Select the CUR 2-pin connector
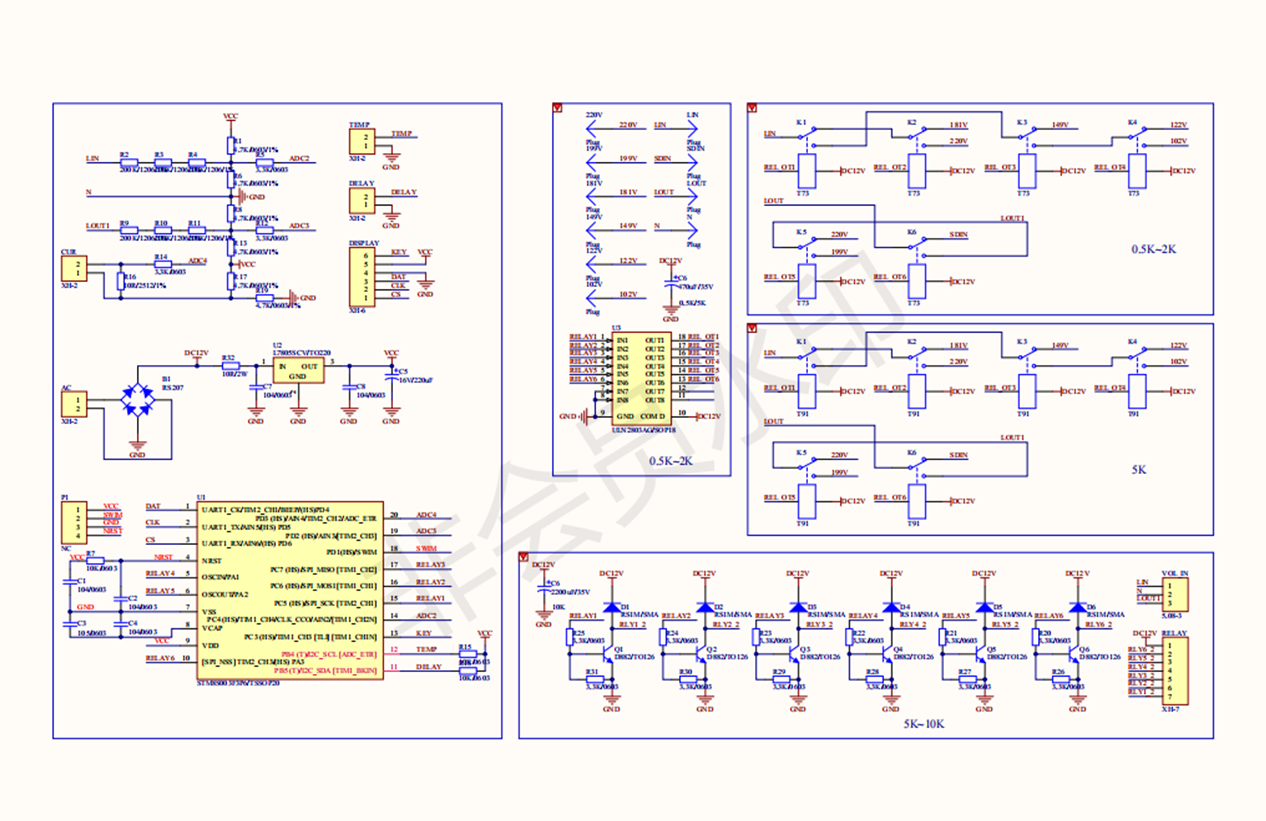The height and width of the screenshot is (821, 1266). pos(74,268)
